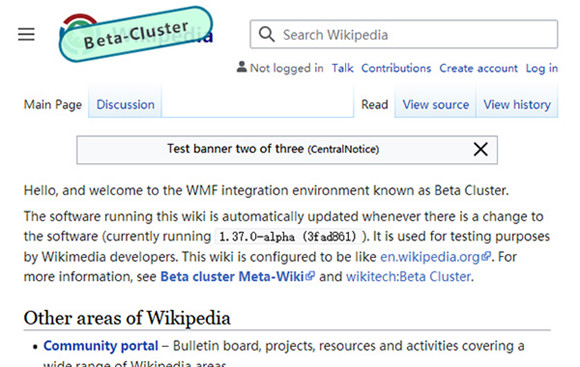This screenshot has height=367, width=580.
Task: Open the Contributions link
Action: (396, 68)
